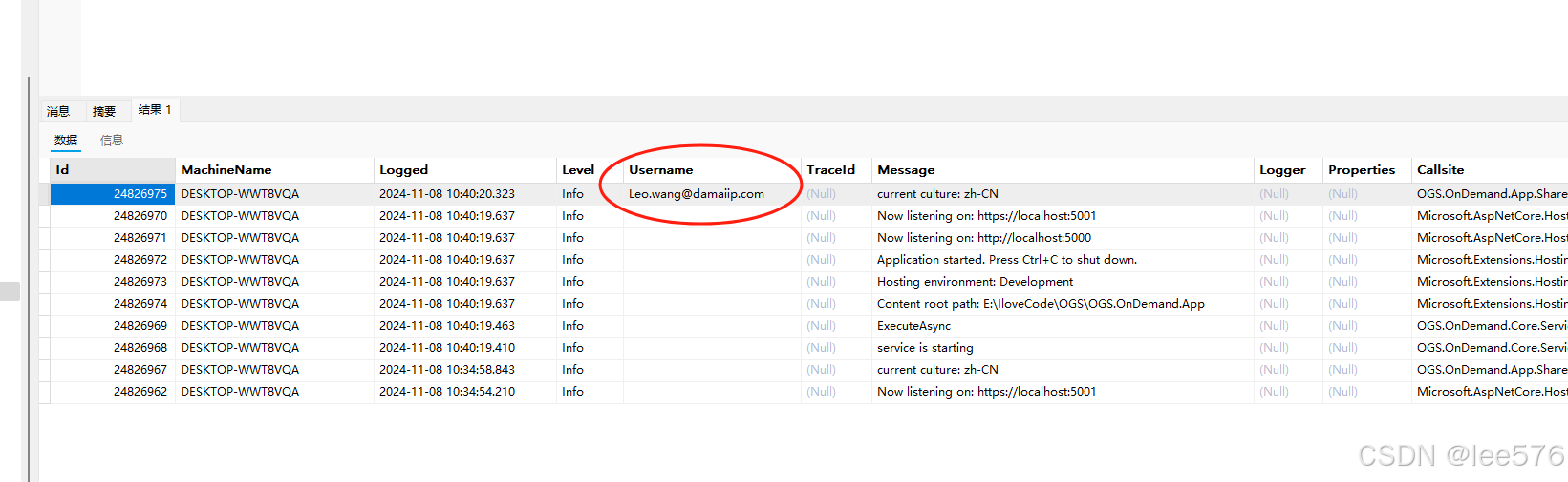Image resolution: width=1568 pixels, height=482 pixels.
Task: Click the 'service is starting' message cell
Action: (x=1063, y=348)
